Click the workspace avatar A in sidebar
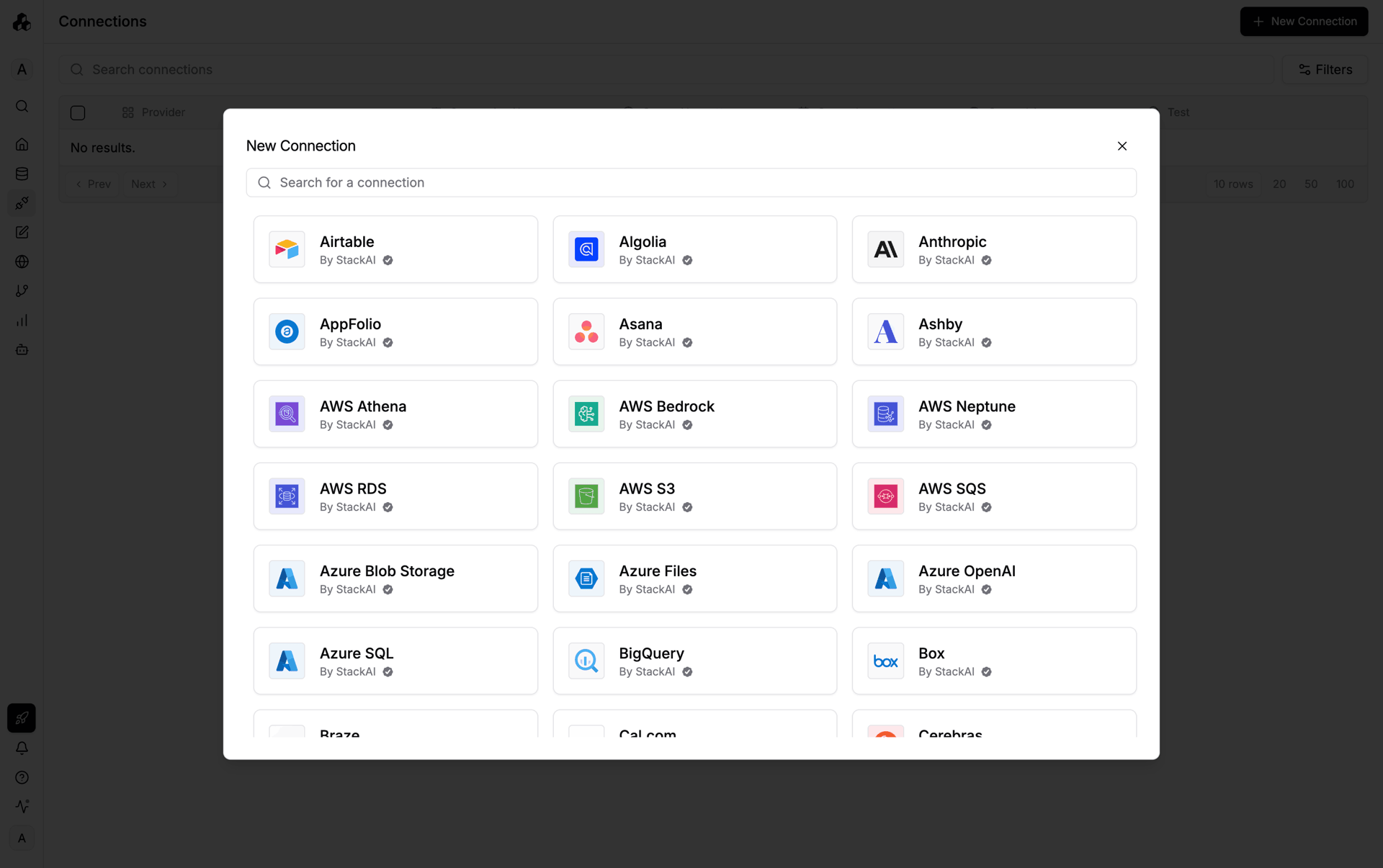This screenshot has width=1383, height=868. pyautogui.click(x=22, y=69)
